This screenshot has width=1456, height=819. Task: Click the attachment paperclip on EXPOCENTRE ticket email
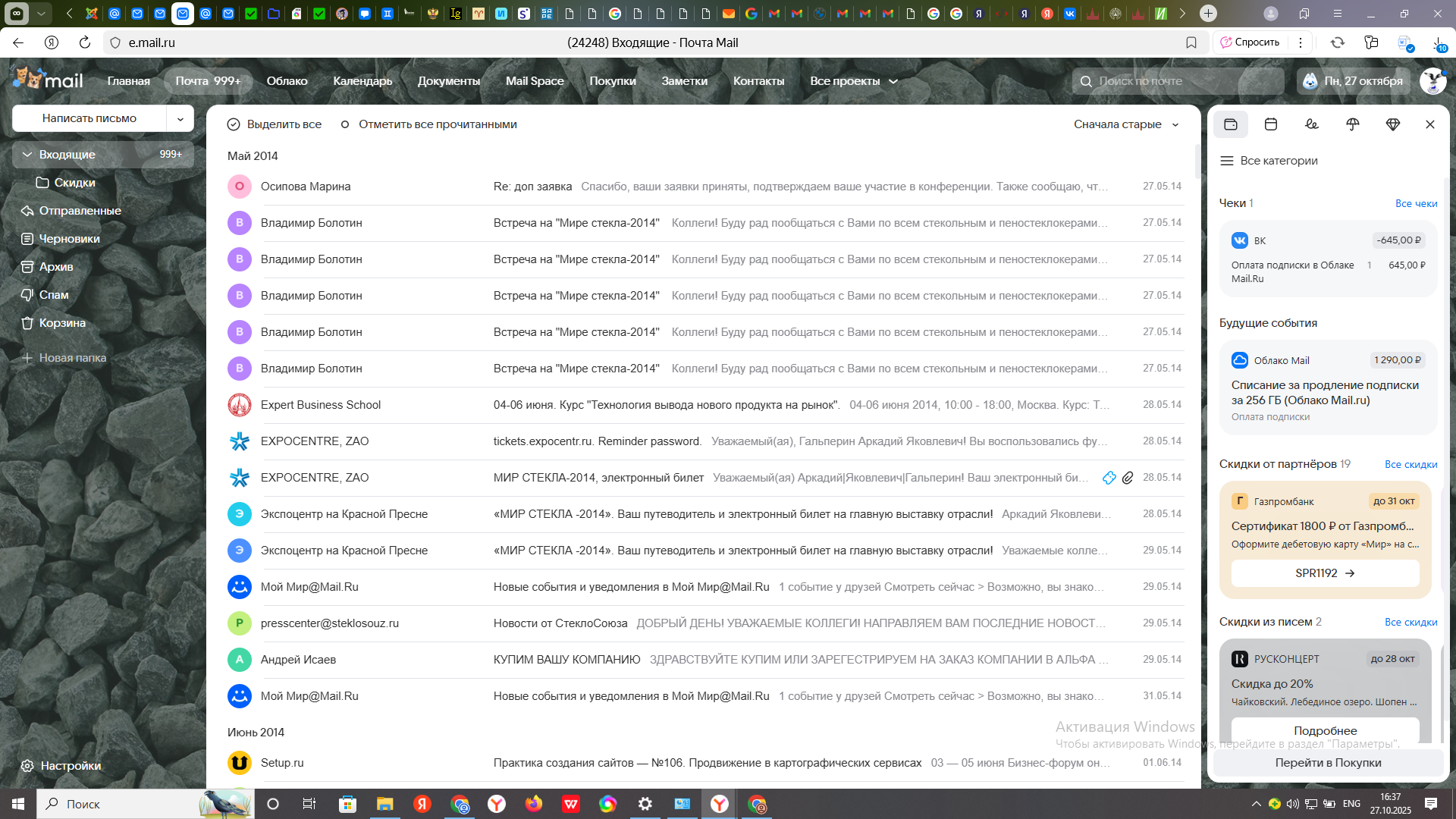(x=1128, y=478)
